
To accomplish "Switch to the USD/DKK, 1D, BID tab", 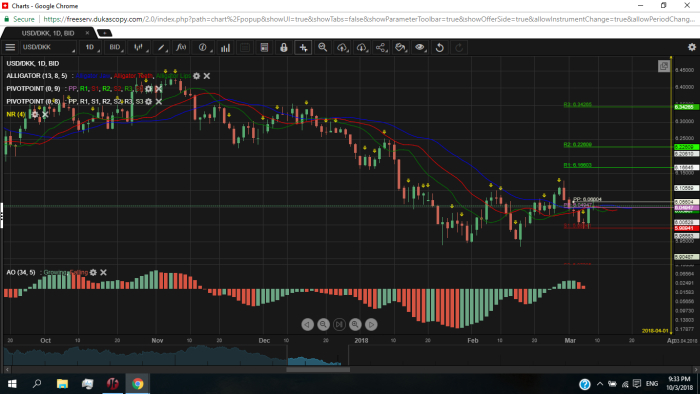I will coord(48,33).
